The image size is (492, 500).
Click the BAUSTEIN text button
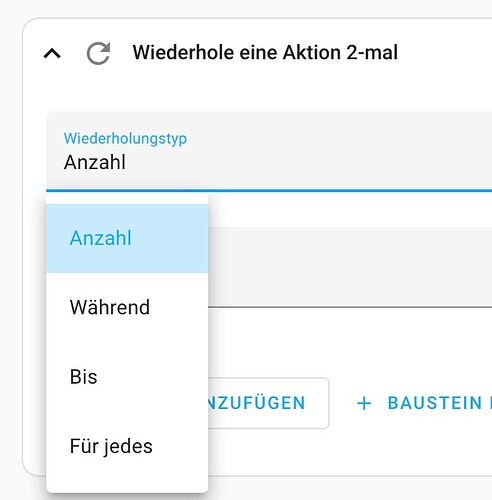click(435, 403)
